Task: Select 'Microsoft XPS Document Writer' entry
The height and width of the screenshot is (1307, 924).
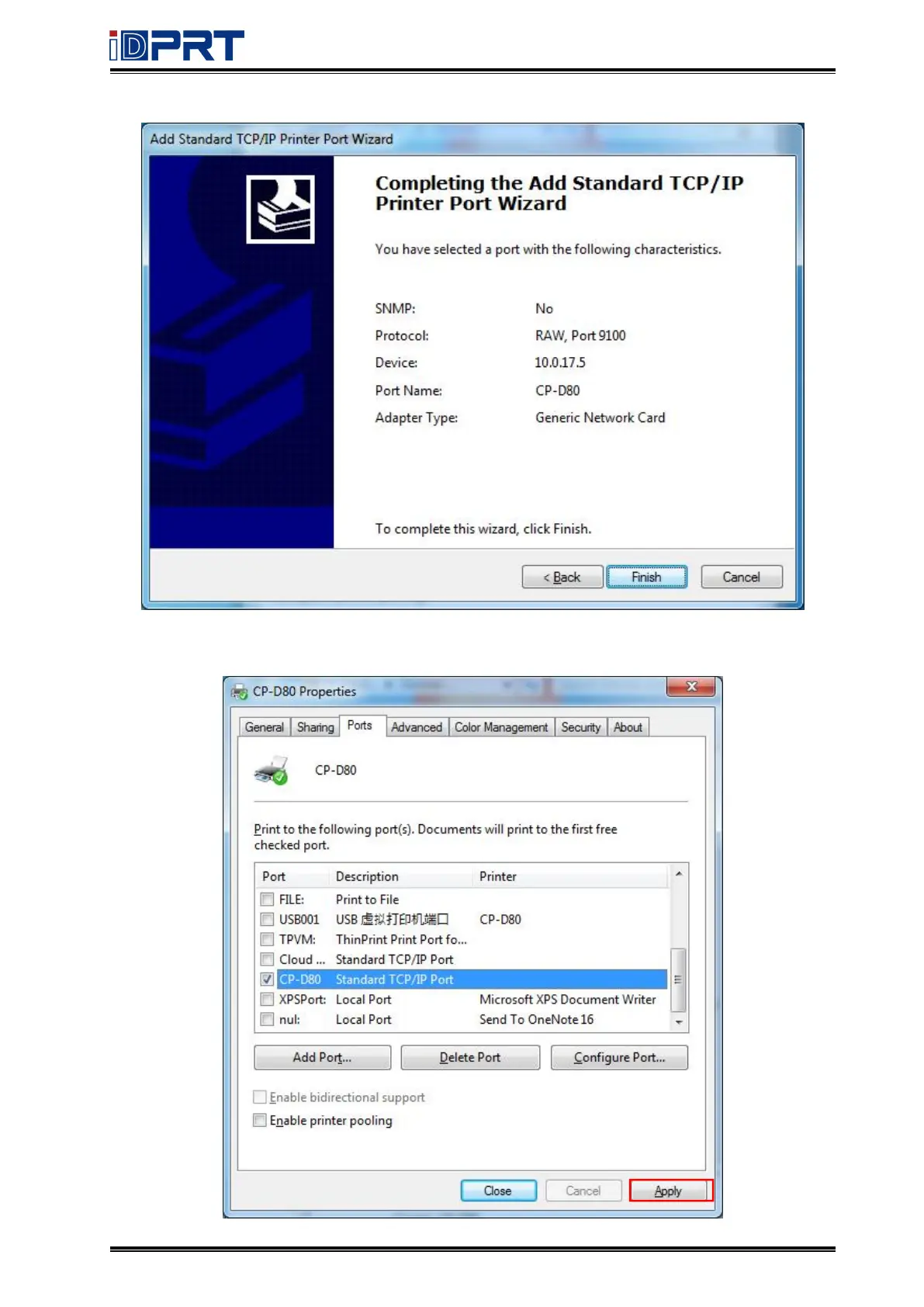Action: point(567,1000)
